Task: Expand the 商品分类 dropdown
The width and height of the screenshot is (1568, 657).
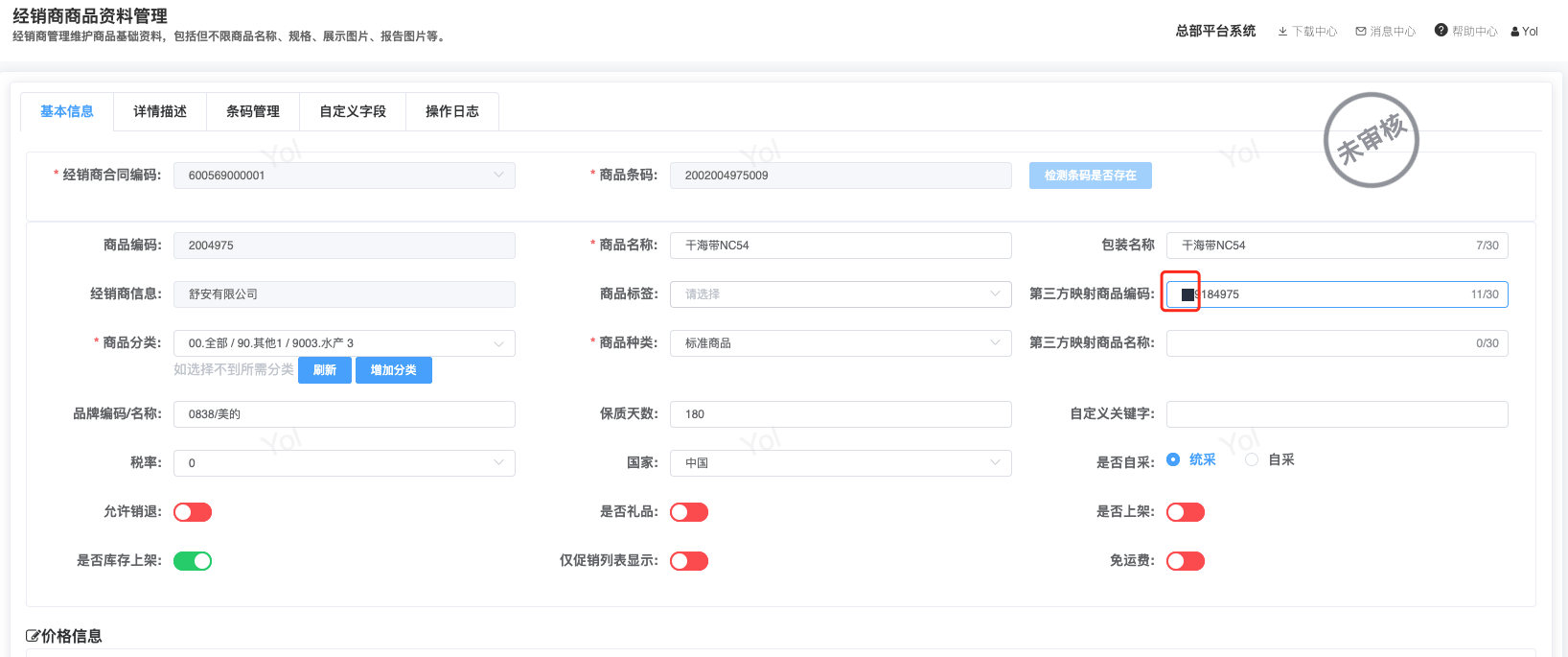Action: tap(344, 343)
